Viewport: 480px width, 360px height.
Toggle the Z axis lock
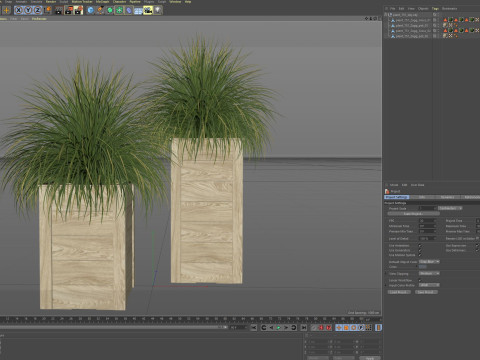coord(38,10)
